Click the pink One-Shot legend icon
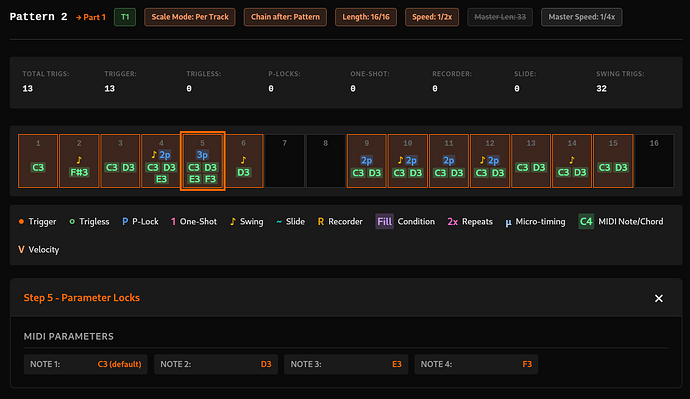 pos(173,222)
